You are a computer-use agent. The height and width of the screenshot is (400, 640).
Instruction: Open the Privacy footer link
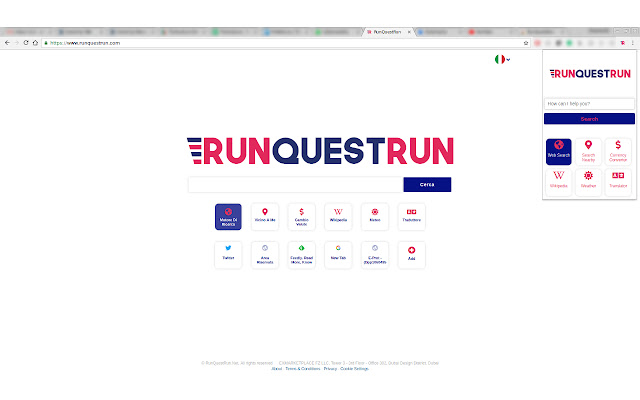(330, 369)
